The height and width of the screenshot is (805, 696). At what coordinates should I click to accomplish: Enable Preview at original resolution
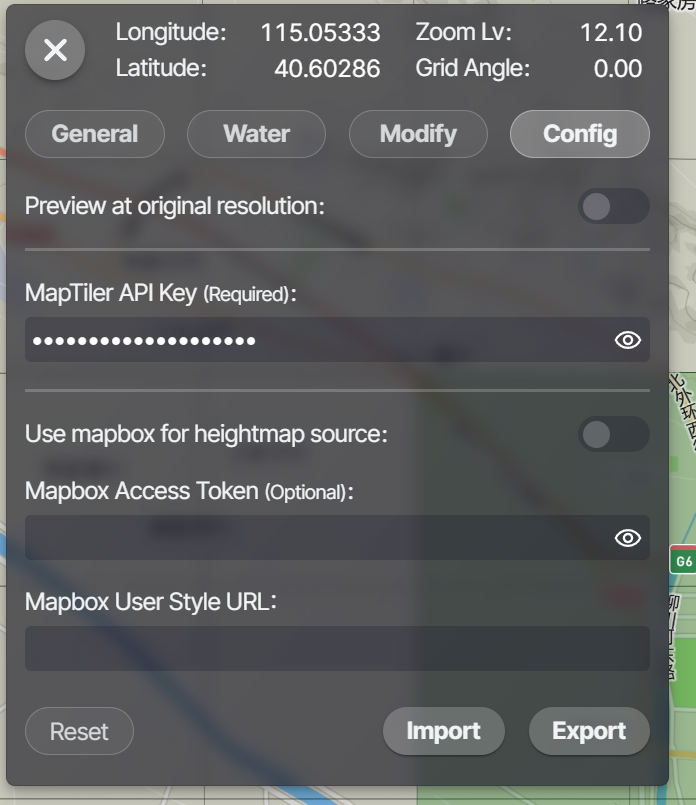[x=613, y=207]
